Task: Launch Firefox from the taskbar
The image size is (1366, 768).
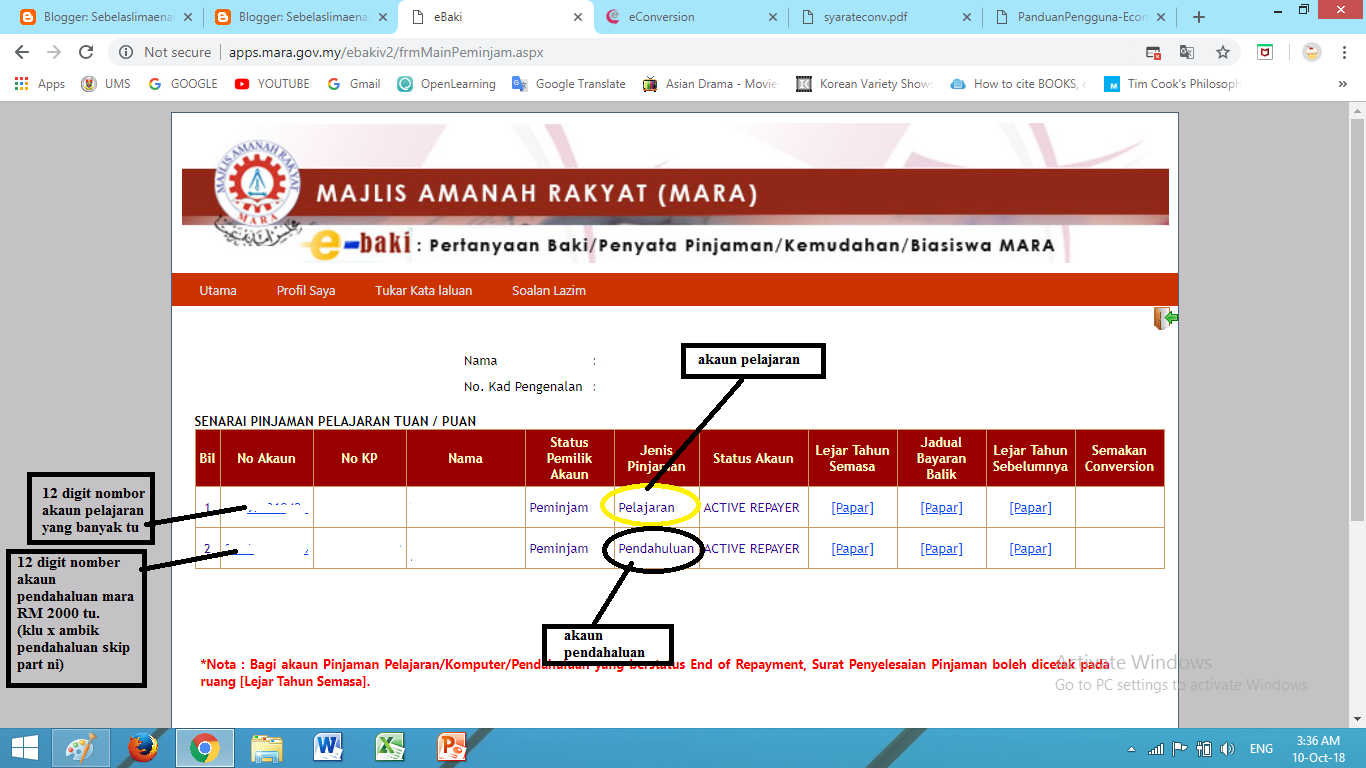Action: (143, 748)
